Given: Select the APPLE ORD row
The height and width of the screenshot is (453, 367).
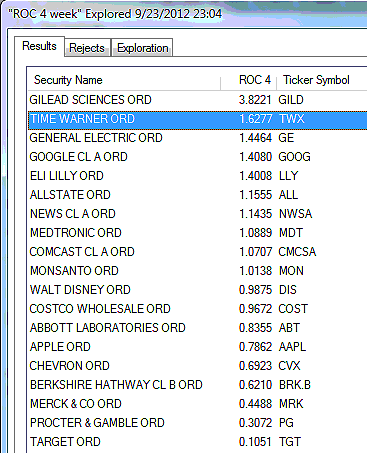Looking at the screenshot, I should pyautogui.click(x=198, y=347).
